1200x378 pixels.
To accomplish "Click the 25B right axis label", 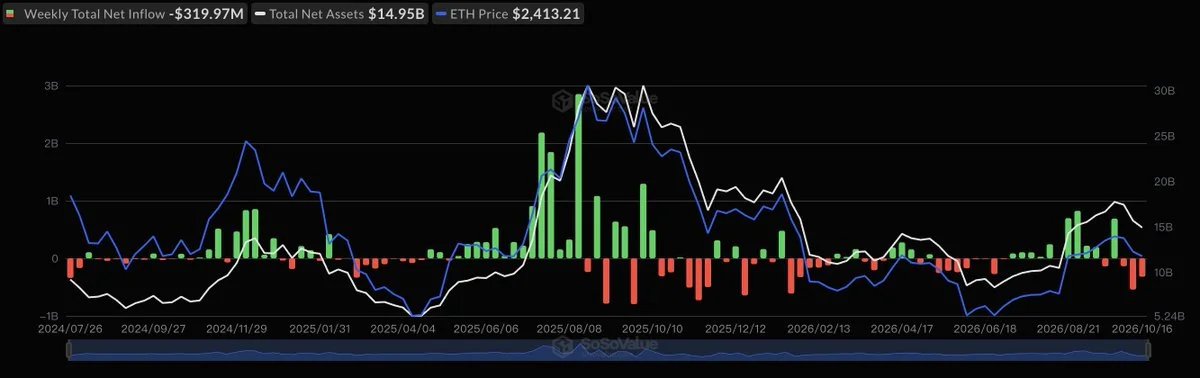I will tap(1163, 136).
